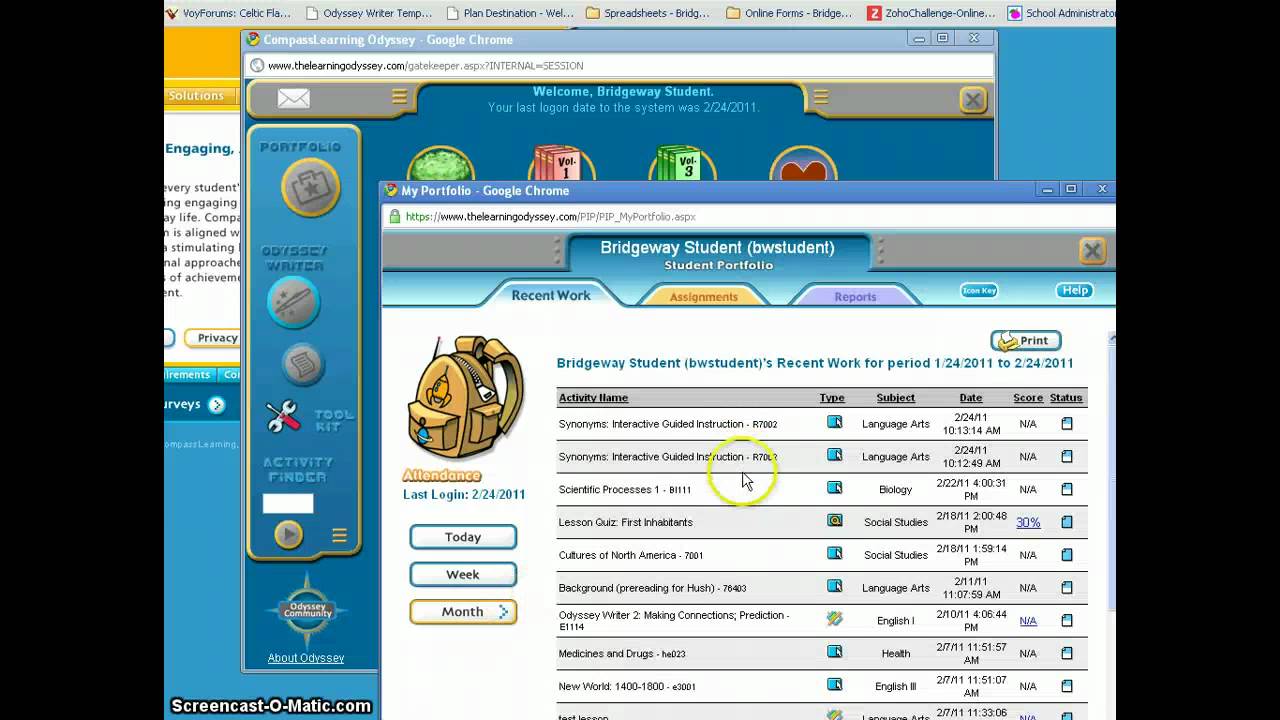This screenshot has height=720, width=1280.
Task: Click the right hamburger menu in Odyssey header
Action: (x=820, y=97)
